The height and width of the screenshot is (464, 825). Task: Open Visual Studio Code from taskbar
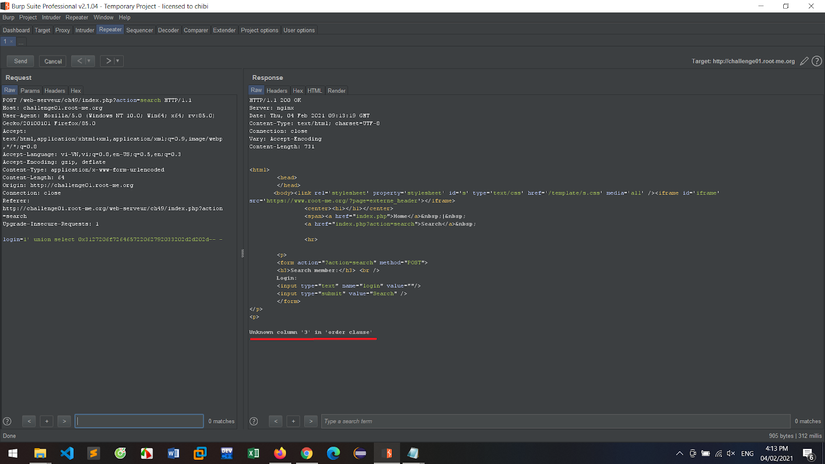point(67,453)
